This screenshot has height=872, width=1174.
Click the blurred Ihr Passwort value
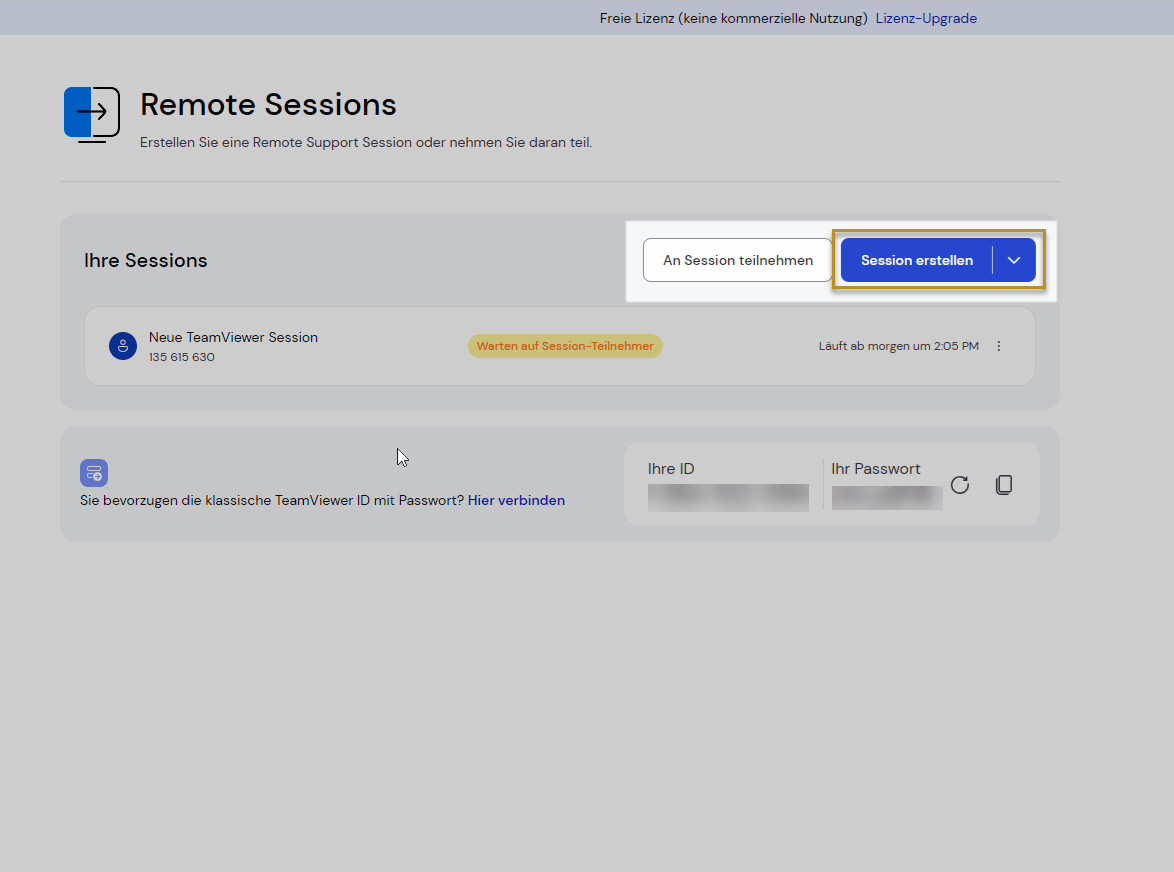click(x=887, y=498)
